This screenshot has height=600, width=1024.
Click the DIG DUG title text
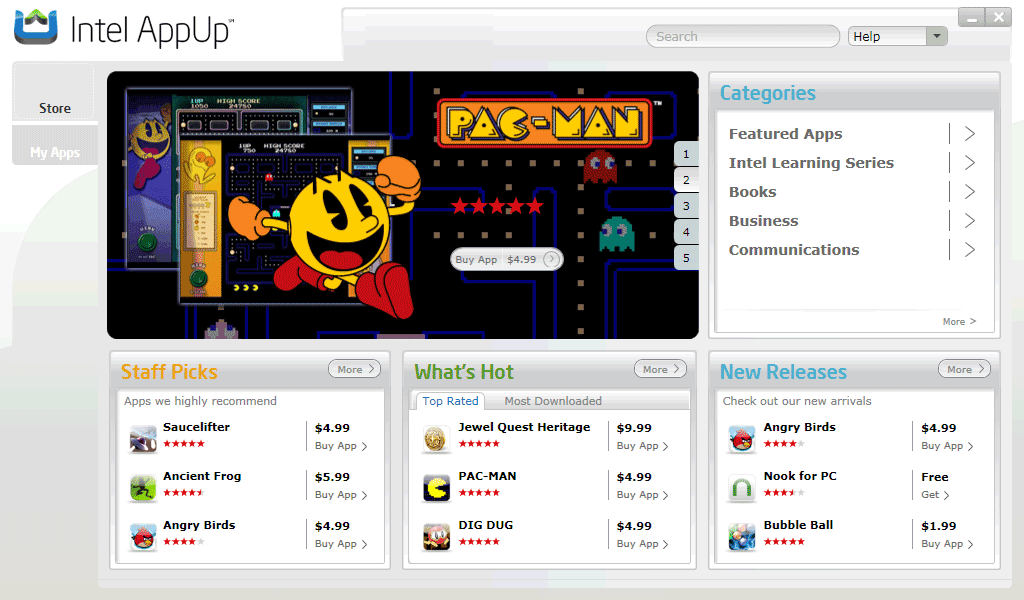pos(485,525)
